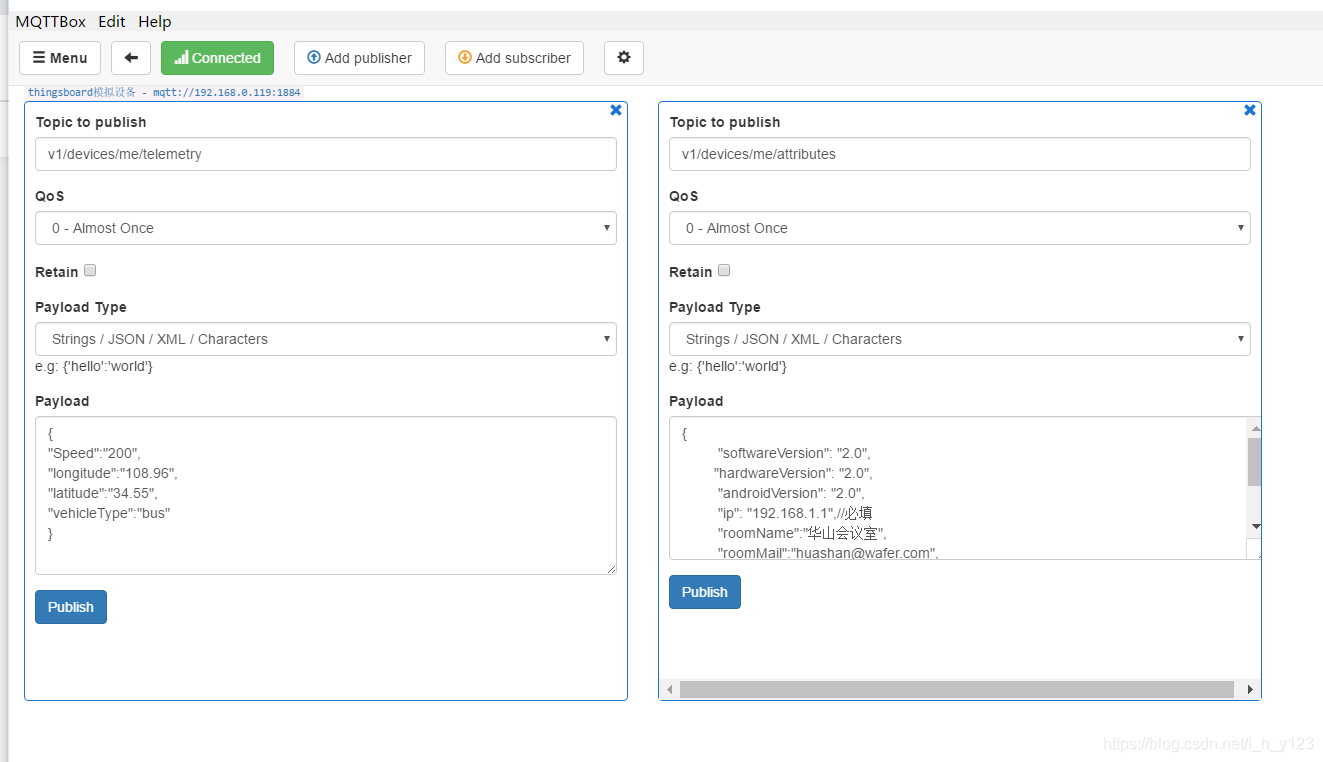Screen dimensions: 1323x762
Task: Click the Add subscriber button
Action: [x=514, y=58]
